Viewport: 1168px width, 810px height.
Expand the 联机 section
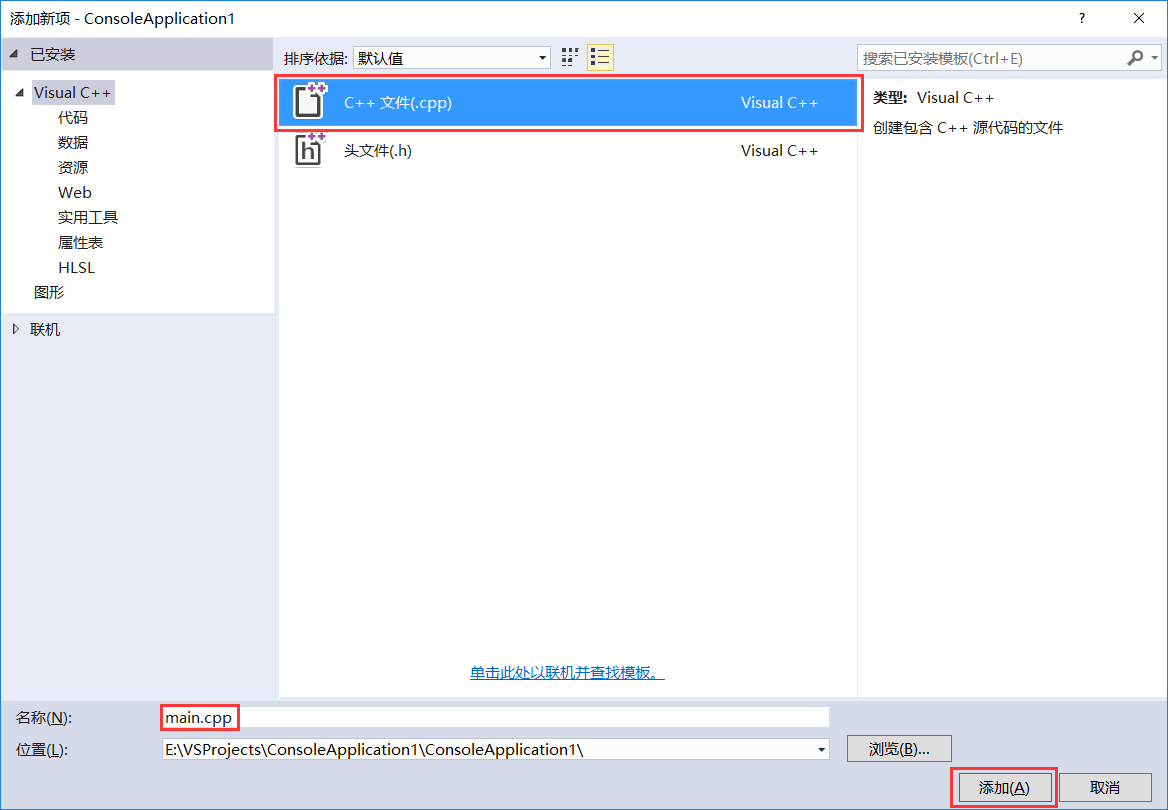tap(16, 329)
